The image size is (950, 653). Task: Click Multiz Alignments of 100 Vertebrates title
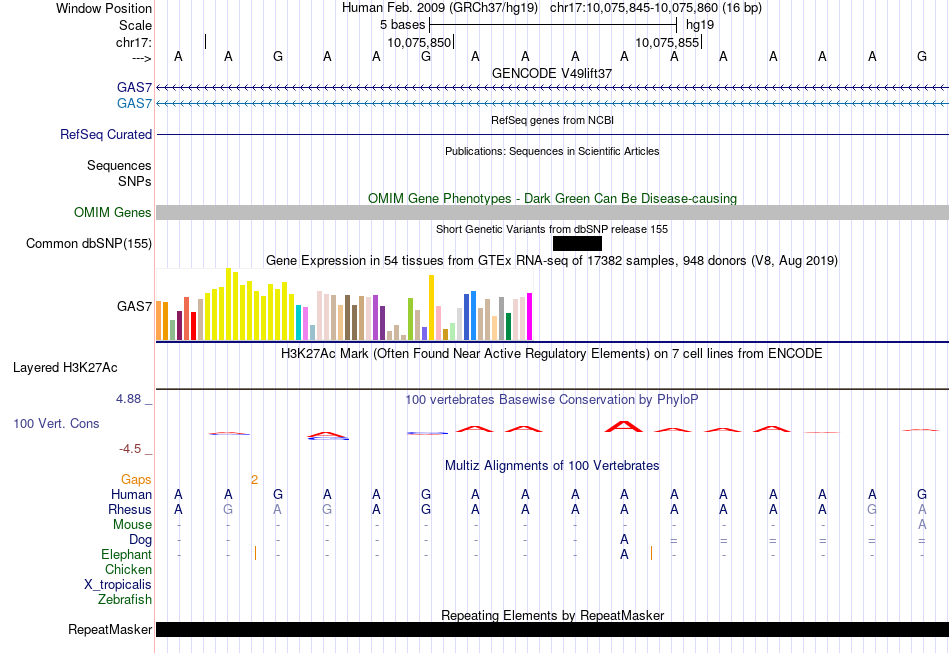pos(552,465)
